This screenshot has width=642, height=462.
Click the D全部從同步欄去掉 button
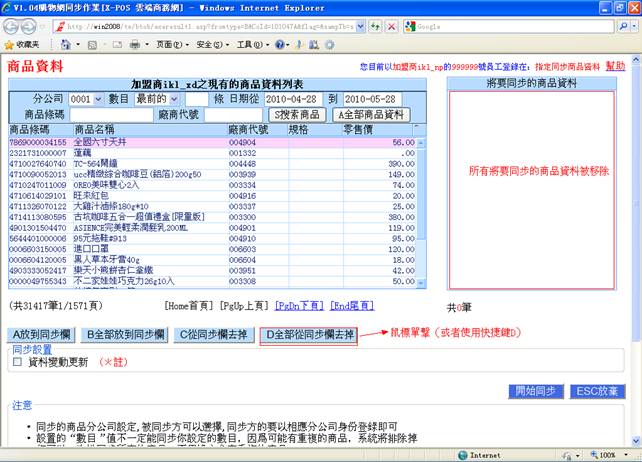[307, 334]
